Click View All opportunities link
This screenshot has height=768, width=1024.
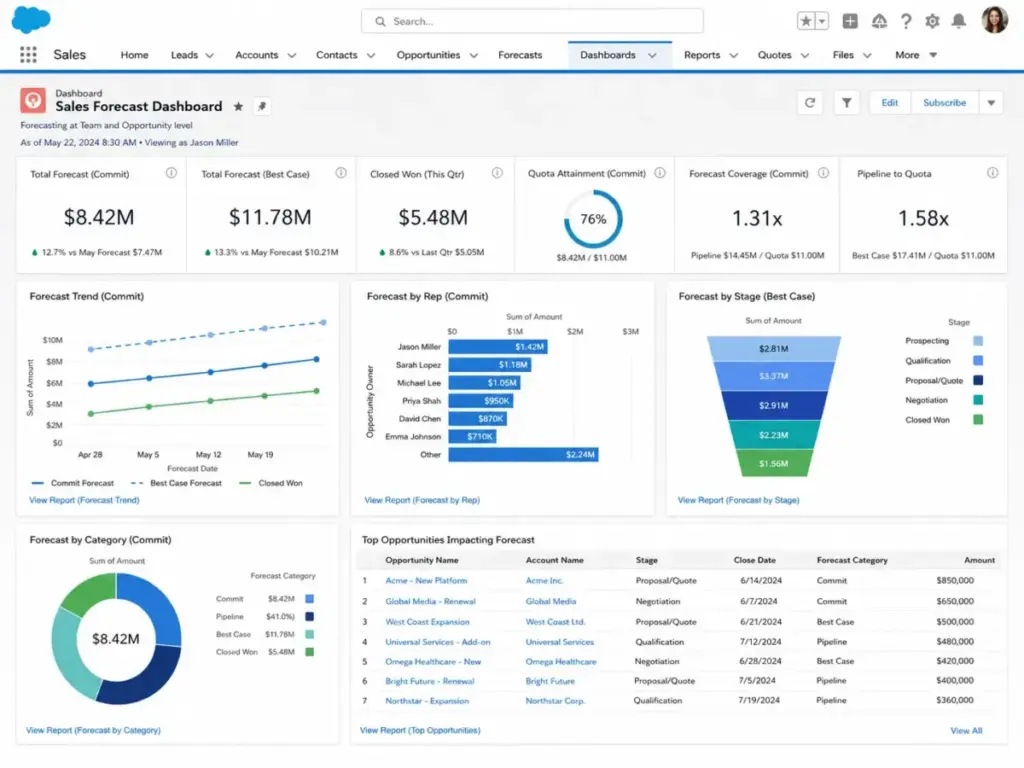coord(966,731)
